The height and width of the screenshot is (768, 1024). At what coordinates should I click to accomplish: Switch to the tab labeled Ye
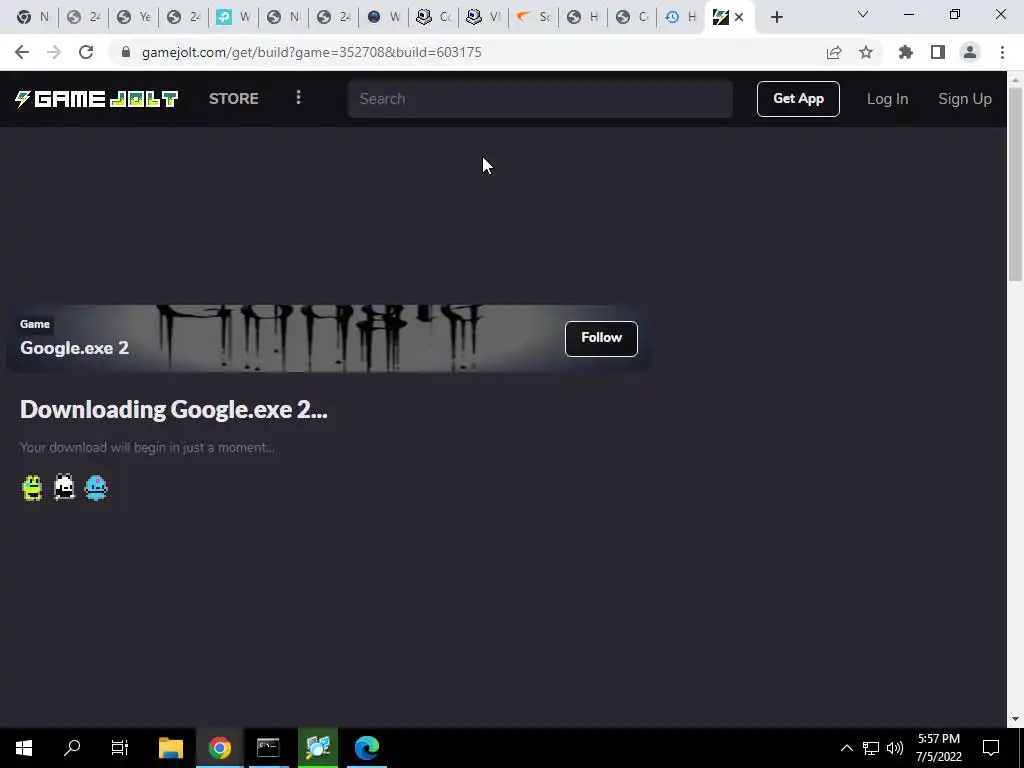(133, 17)
